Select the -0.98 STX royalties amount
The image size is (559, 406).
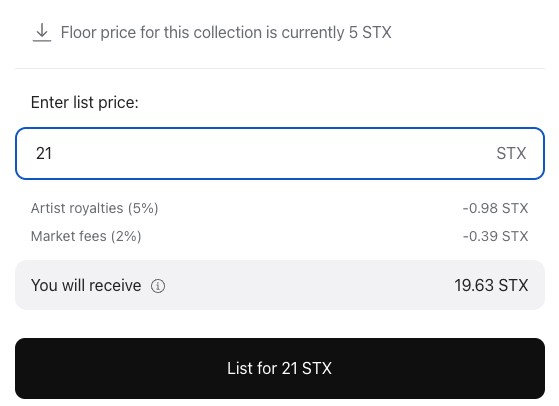pyautogui.click(x=495, y=208)
